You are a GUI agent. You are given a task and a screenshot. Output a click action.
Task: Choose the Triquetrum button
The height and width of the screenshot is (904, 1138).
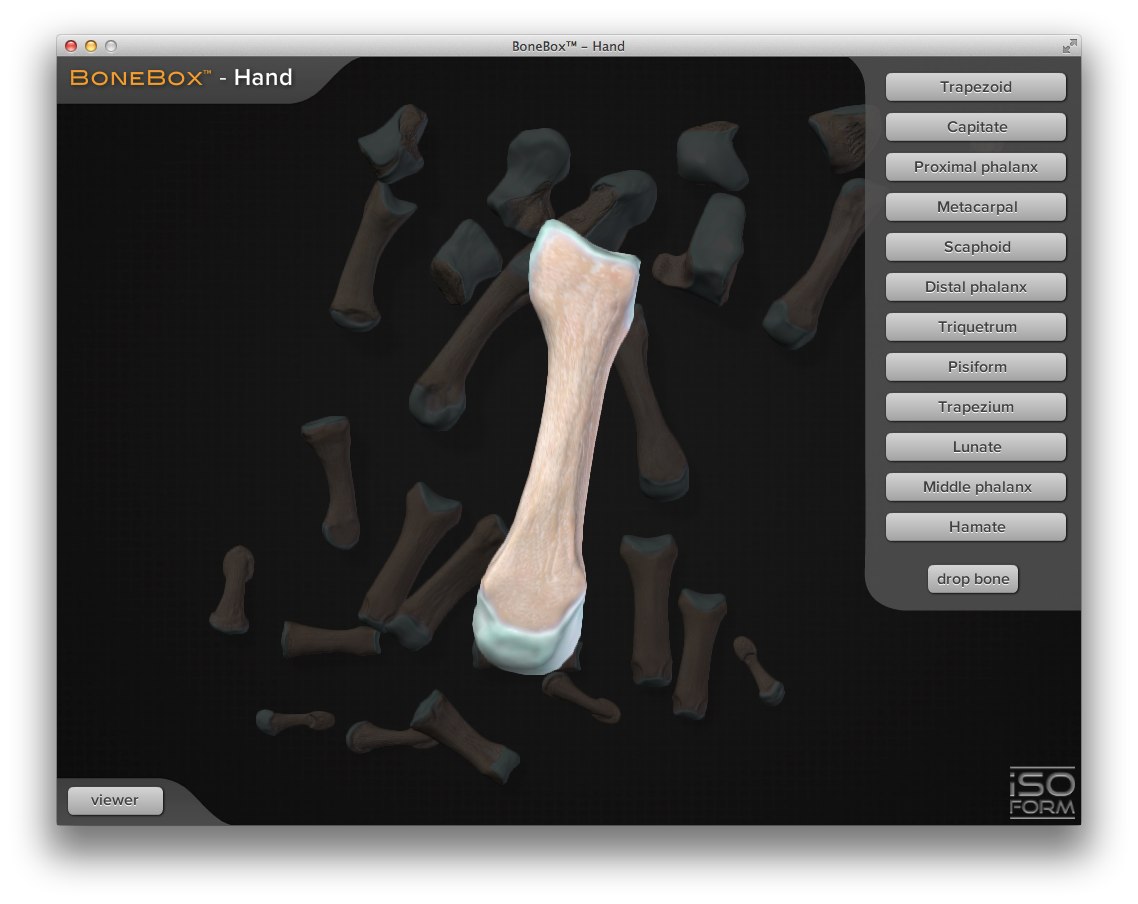click(975, 326)
